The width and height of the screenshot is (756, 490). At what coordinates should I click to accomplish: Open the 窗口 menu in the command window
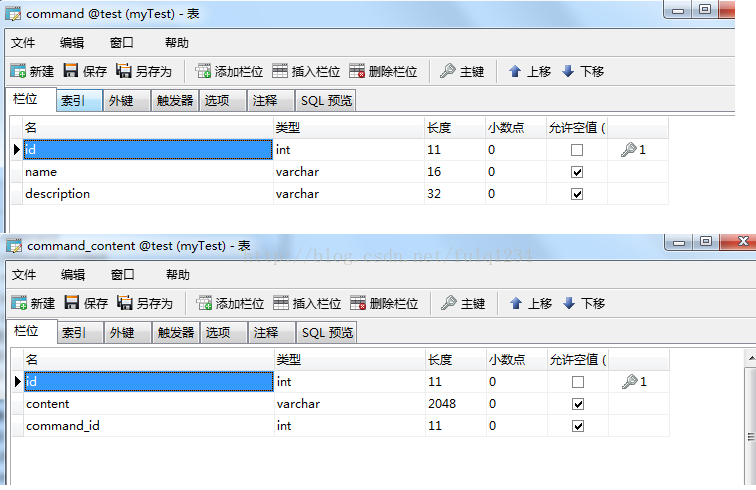[x=122, y=43]
